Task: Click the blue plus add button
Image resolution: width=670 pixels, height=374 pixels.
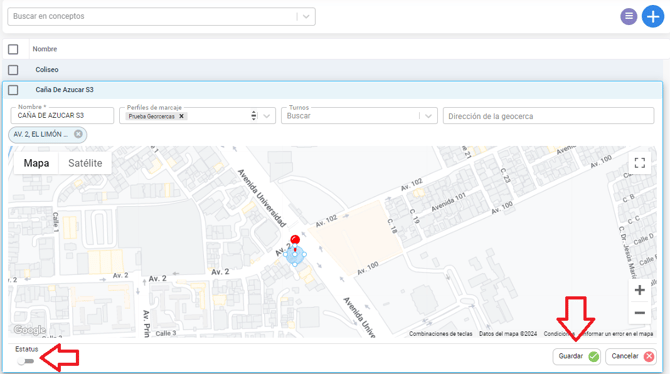Action: [x=653, y=17]
